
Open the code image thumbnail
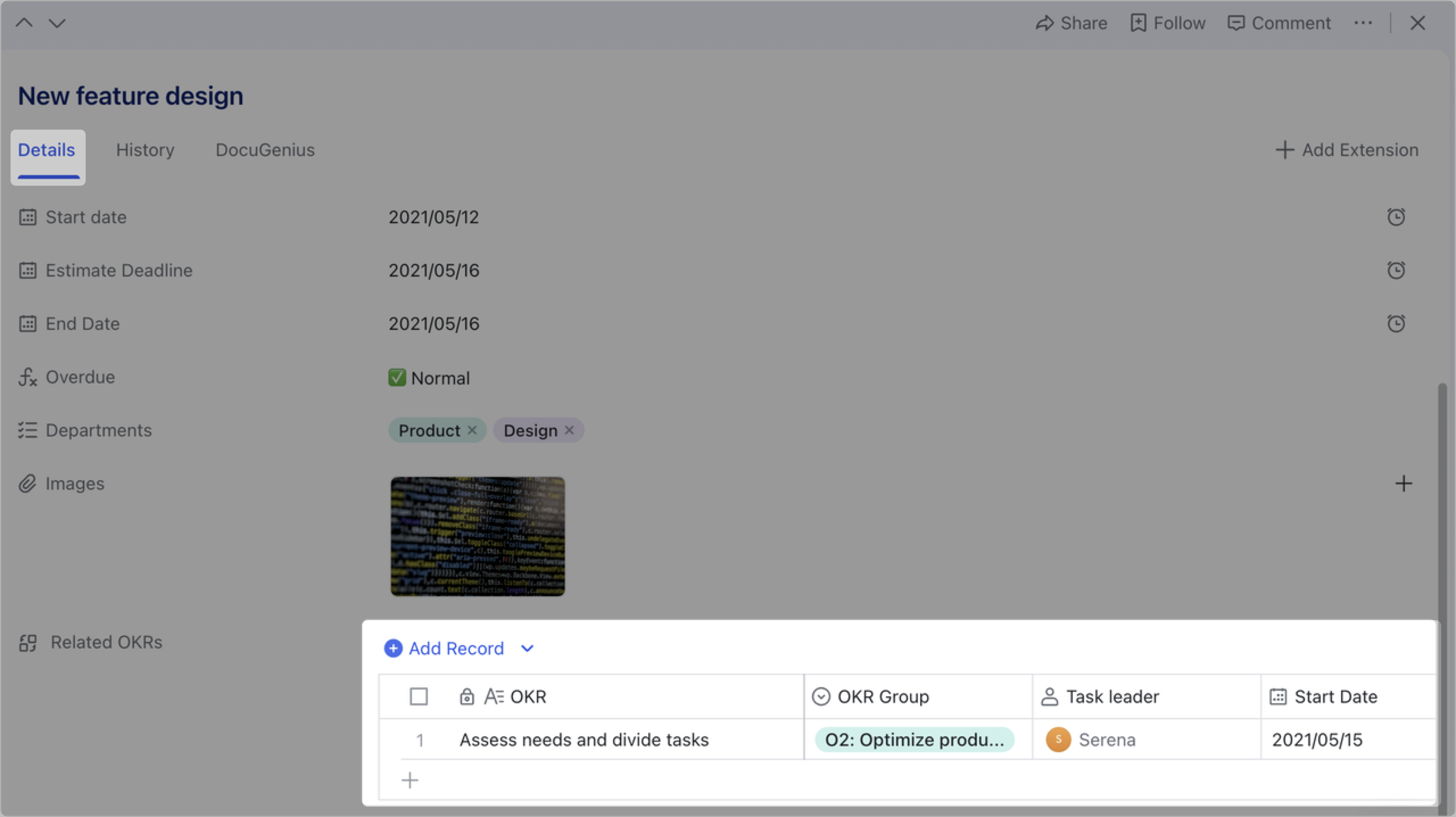click(x=478, y=536)
